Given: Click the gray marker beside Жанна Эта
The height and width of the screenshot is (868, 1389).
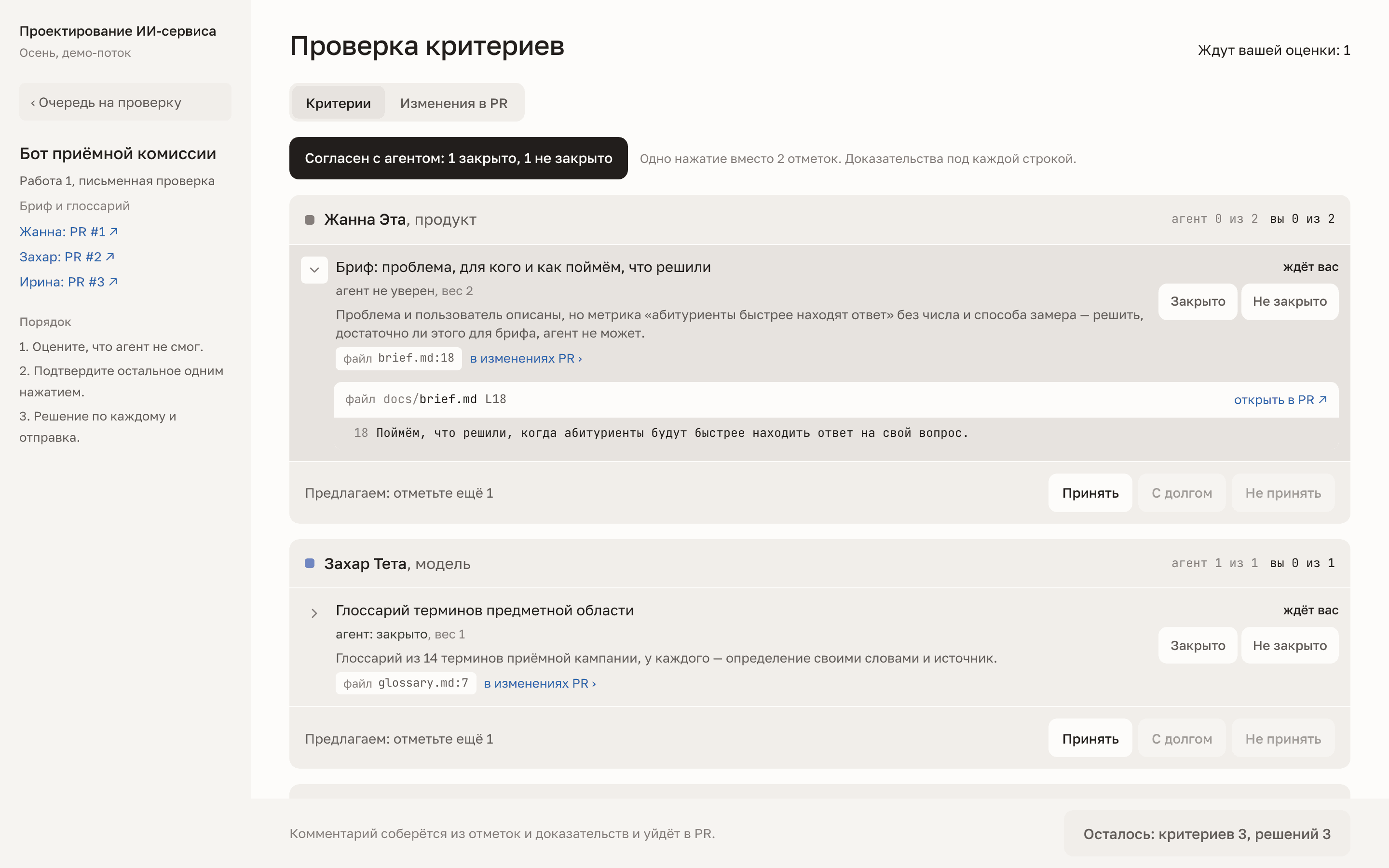Looking at the screenshot, I should pos(309,220).
